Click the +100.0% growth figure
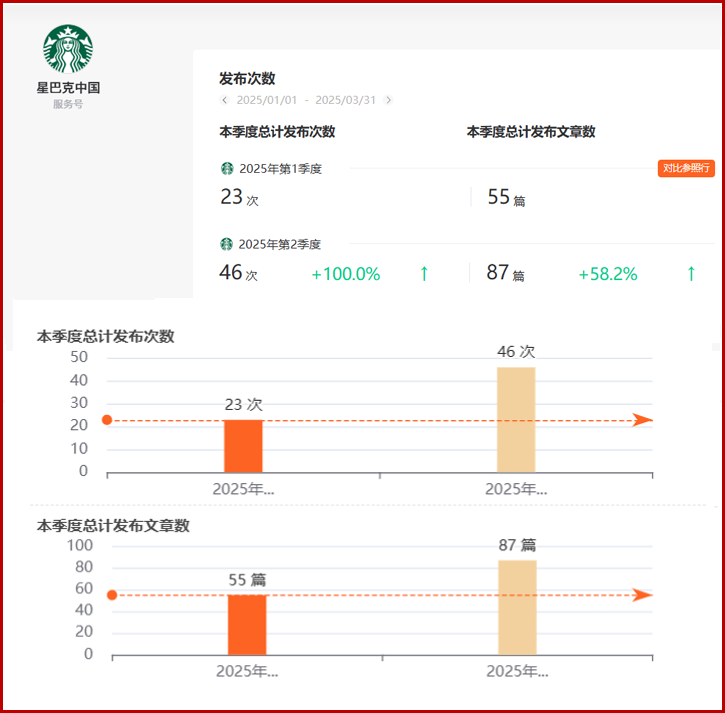Viewport: 725px width, 713px height. (346, 274)
